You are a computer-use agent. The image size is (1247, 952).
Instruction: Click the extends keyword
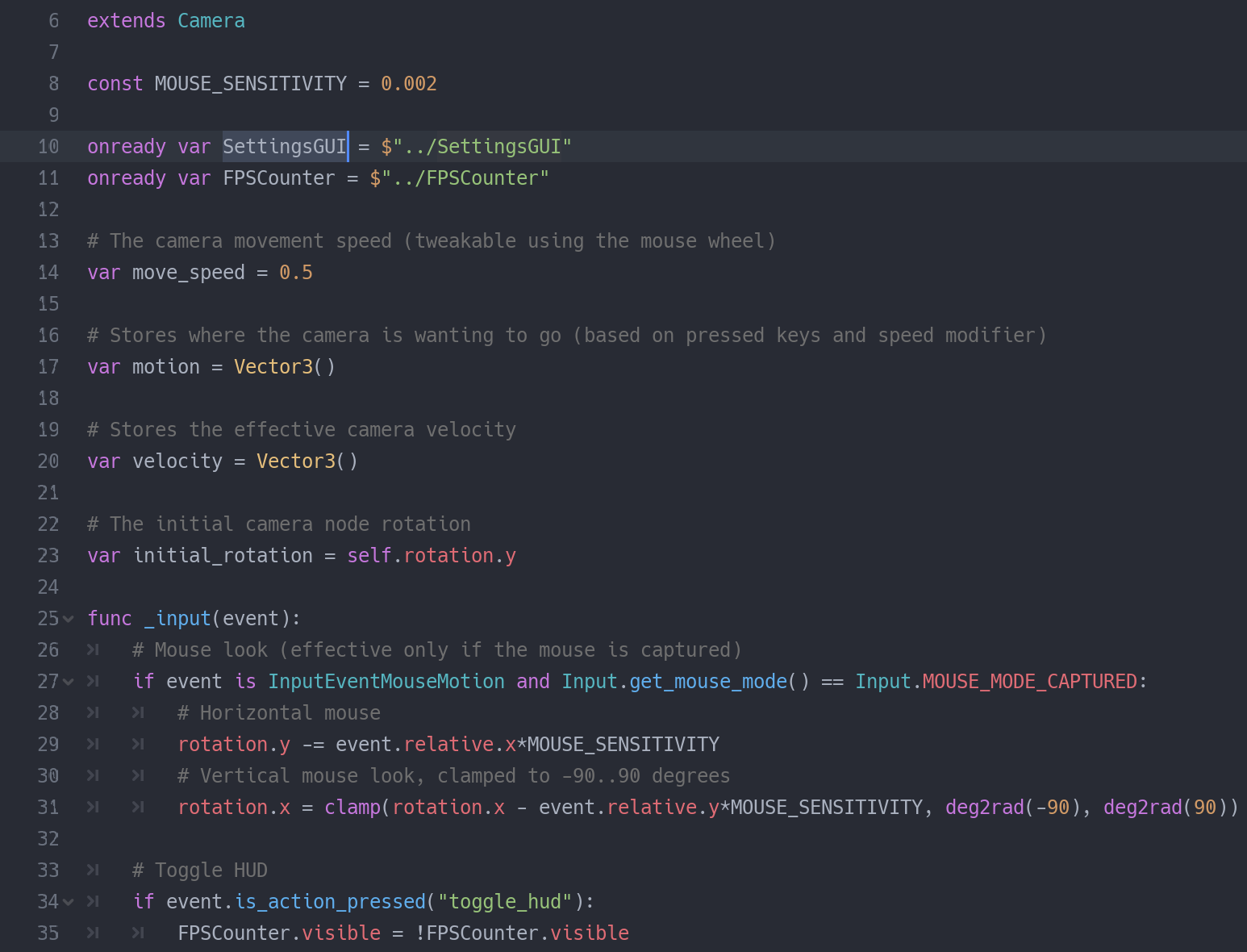pyautogui.click(x=127, y=21)
